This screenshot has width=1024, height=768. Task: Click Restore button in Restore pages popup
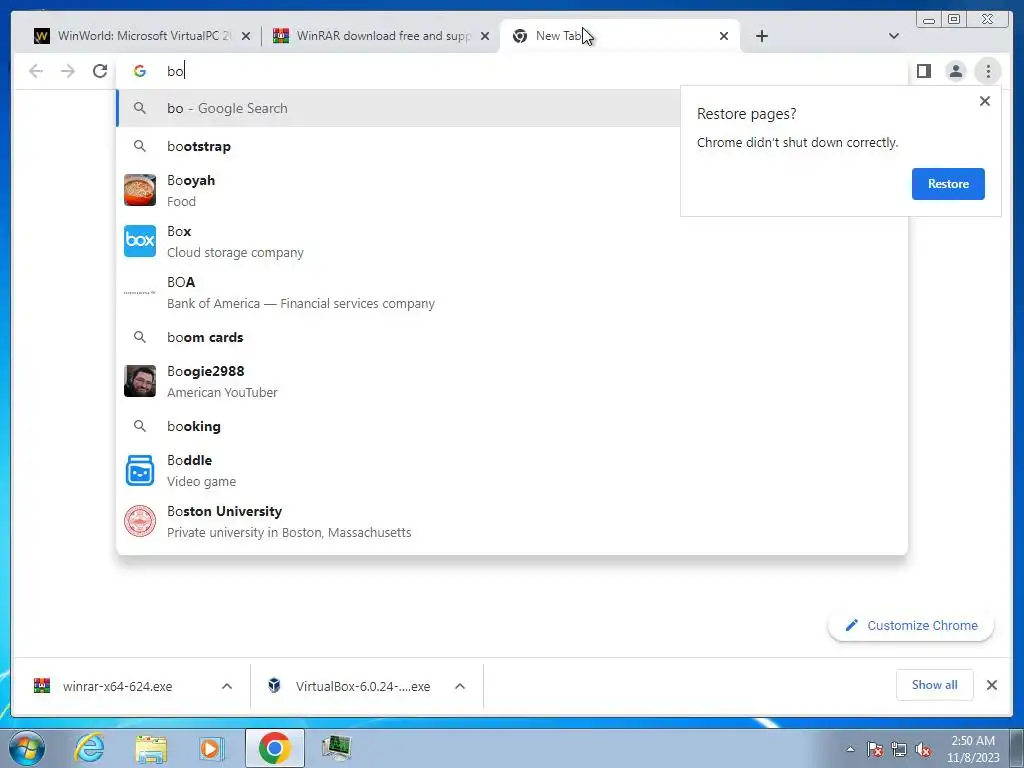point(948,184)
